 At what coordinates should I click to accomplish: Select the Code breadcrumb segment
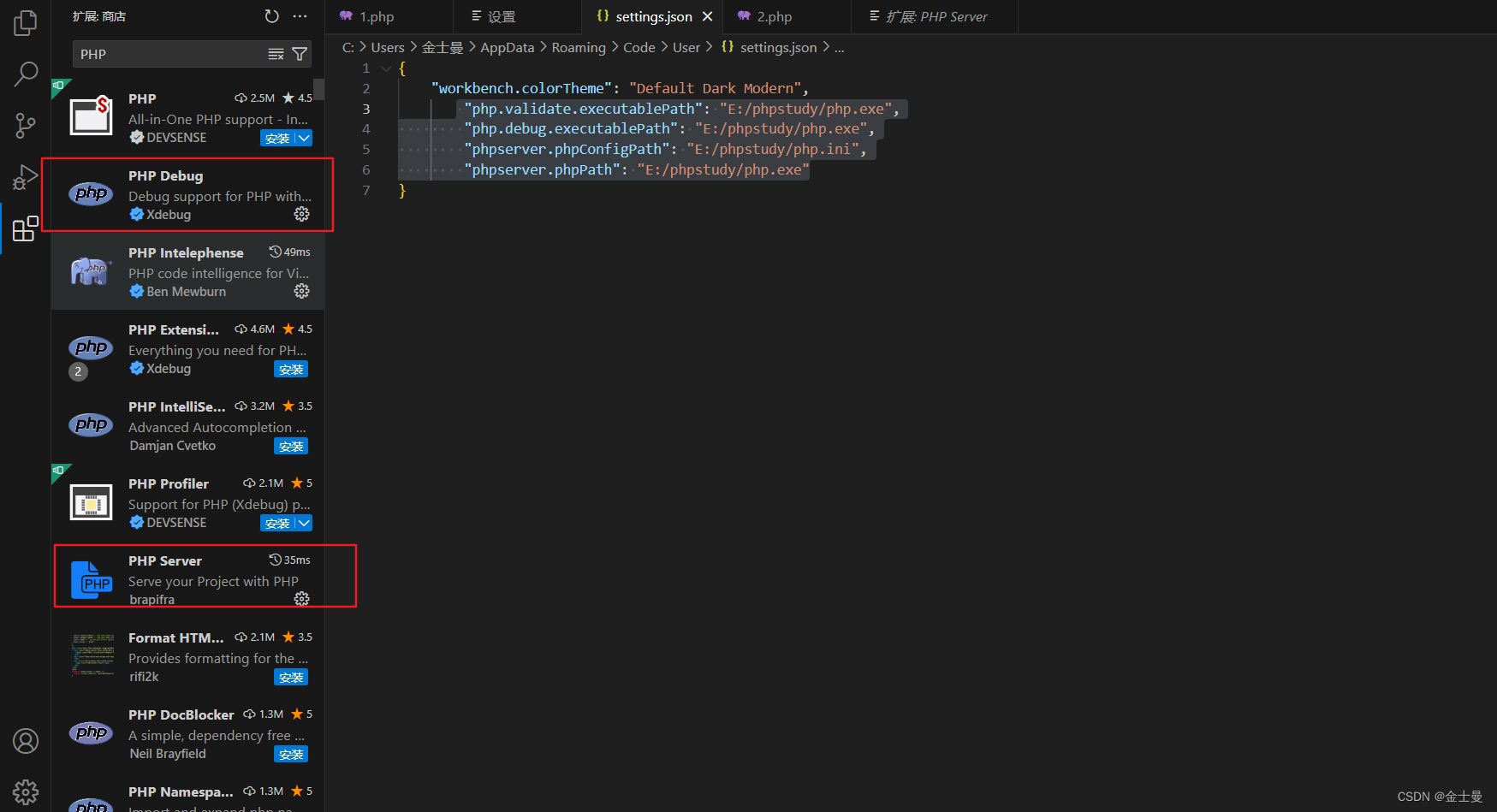(x=639, y=48)
